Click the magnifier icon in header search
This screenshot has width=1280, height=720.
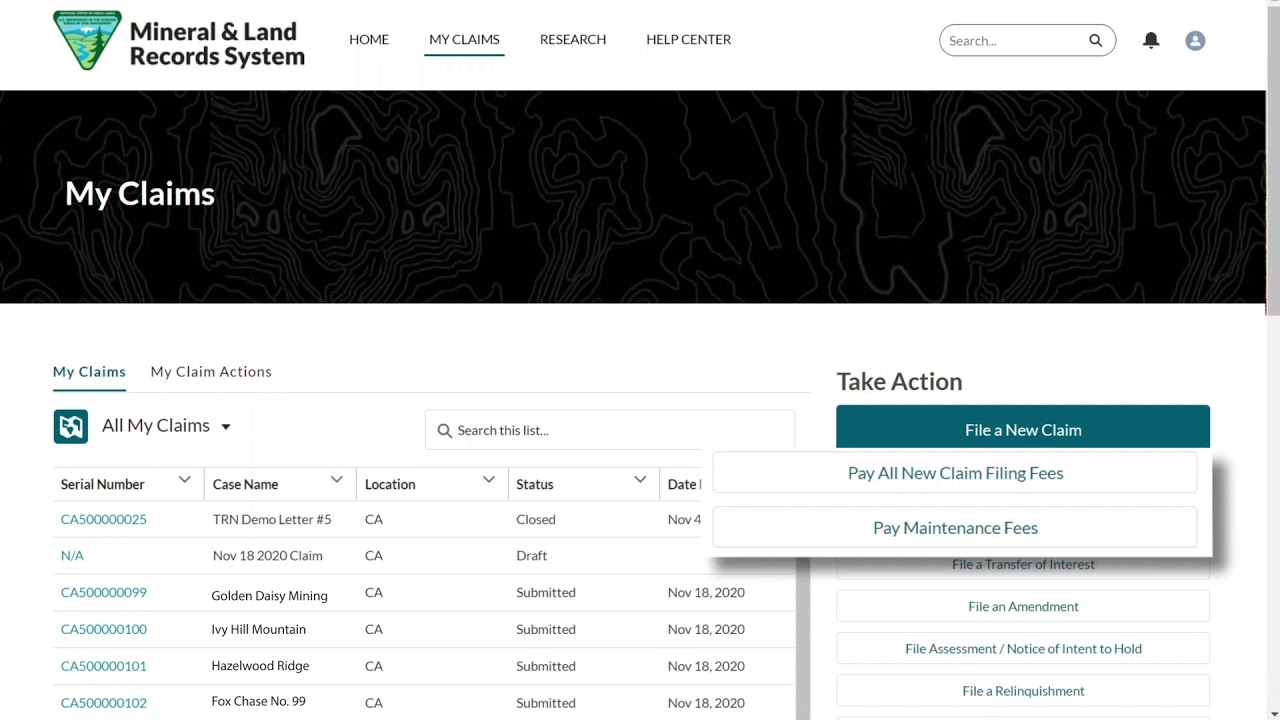click(x=1095, y=40)
